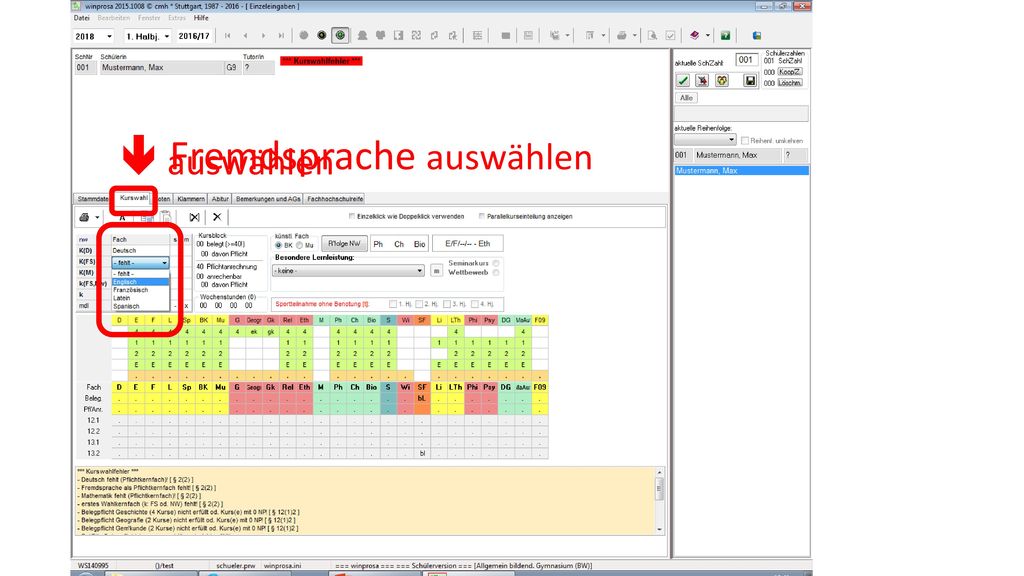The height and width of the screenshot is (576, 1024).
Task: Click the Löschn. button
Action: point(790,83)
